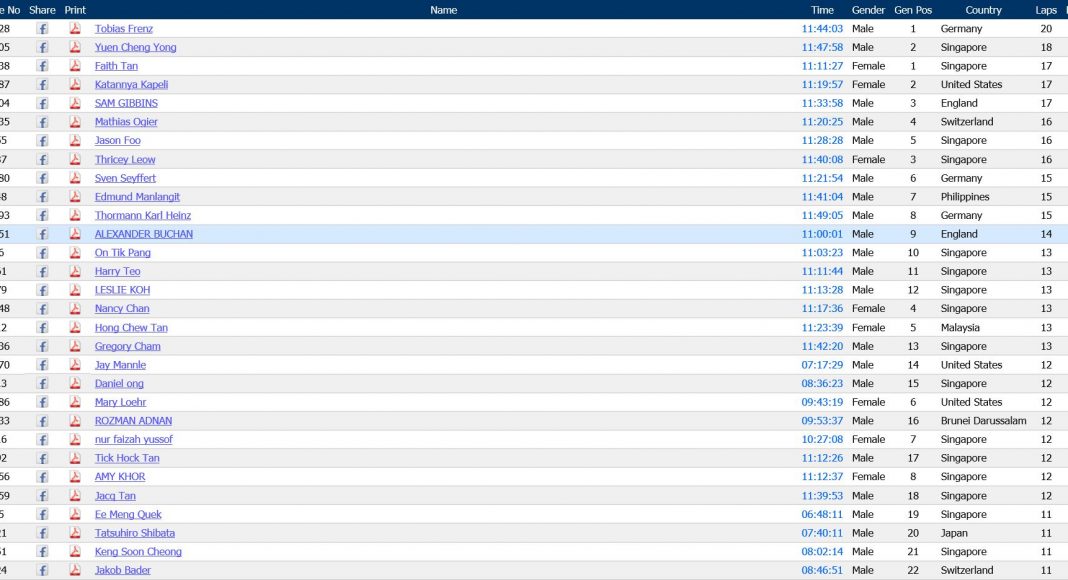Viewport: 1068px width, 580px height.
Task: Click nur faizah yussof name link
Action: pos(133,439)
